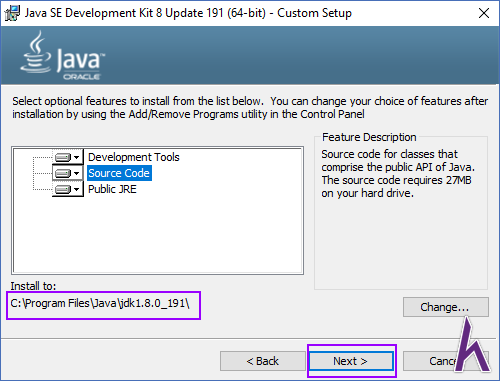
Task: Cancel the JDK installation
Action: pos(445,361)
